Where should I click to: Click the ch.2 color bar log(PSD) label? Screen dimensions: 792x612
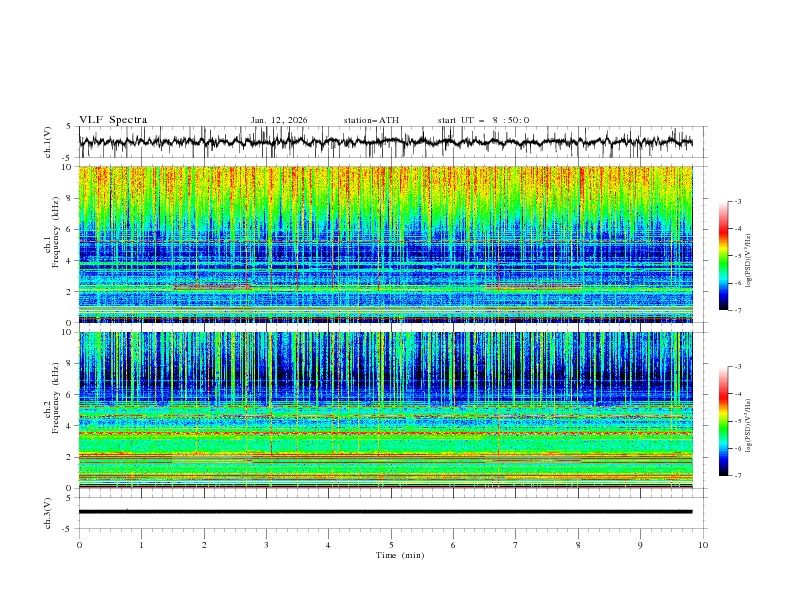(x=749, y=425)
